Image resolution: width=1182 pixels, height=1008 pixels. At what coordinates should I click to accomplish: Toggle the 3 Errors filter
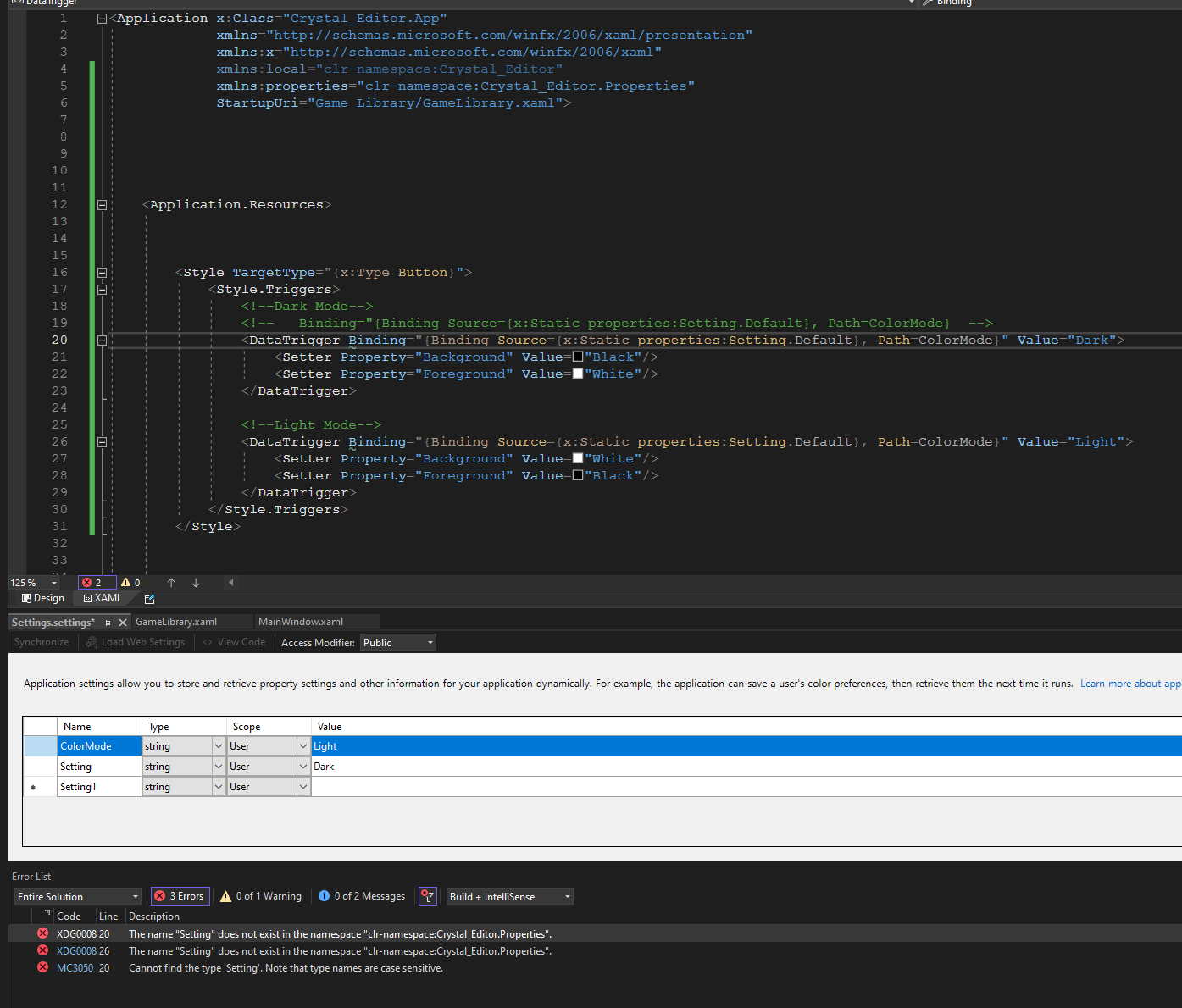tap(179, 896)
